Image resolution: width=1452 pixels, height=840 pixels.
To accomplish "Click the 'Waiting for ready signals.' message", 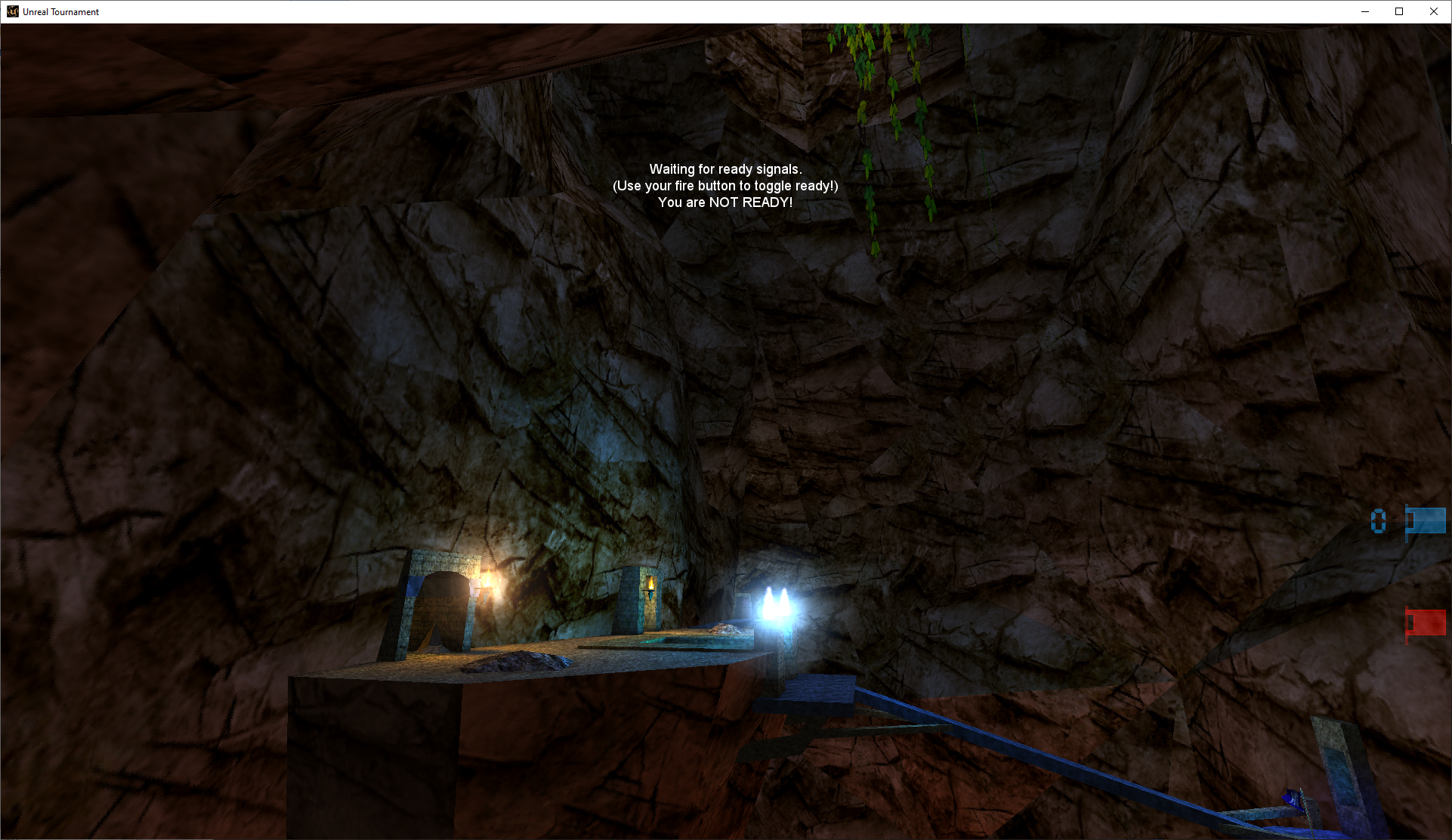I will 724,169.
